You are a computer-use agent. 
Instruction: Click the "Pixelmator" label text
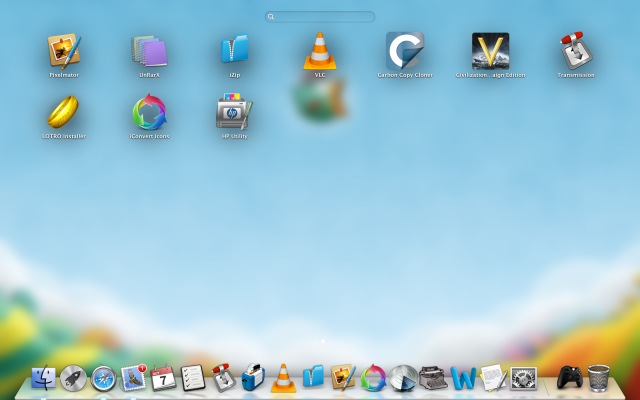coord(64,75)
